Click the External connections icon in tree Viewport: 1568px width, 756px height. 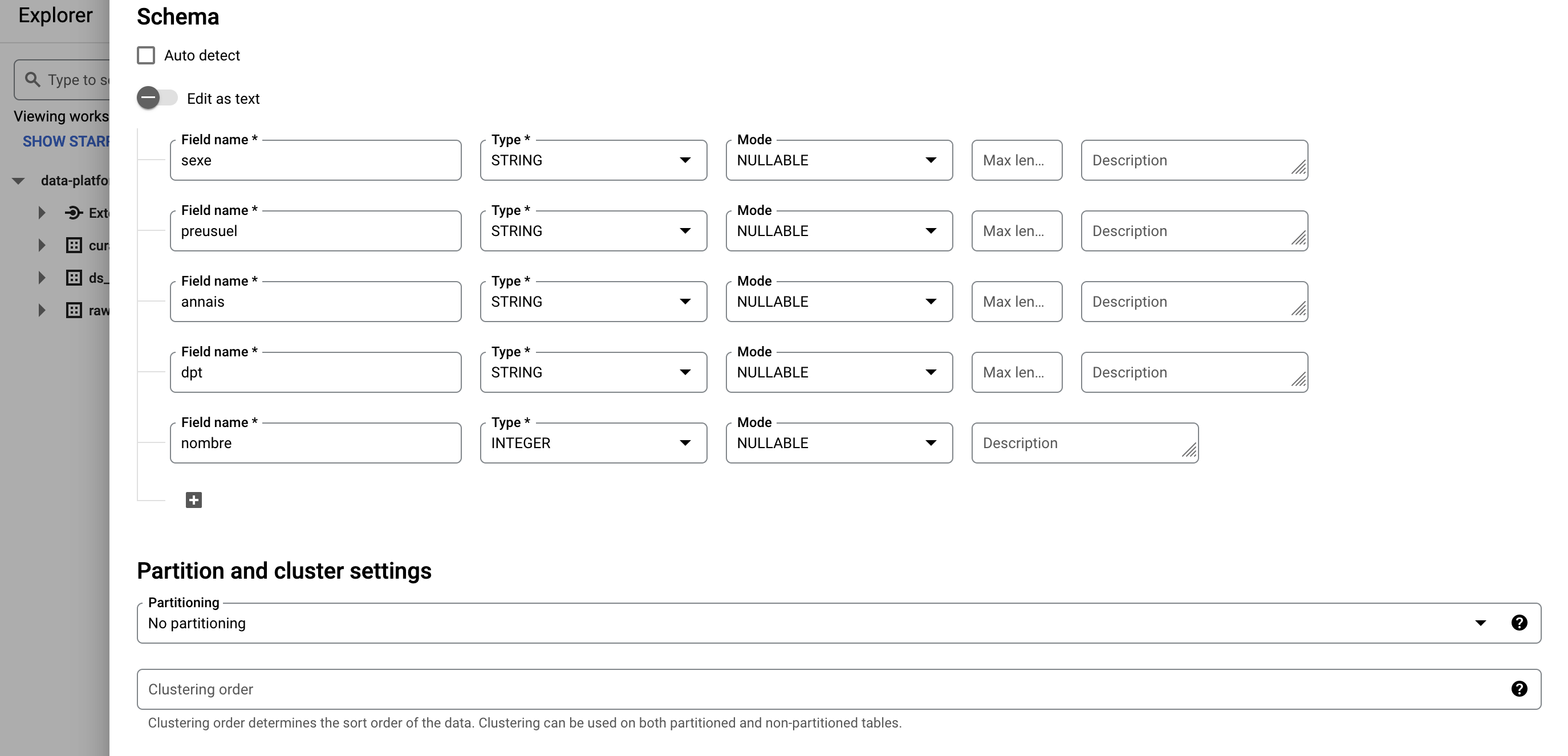[74, 213]
